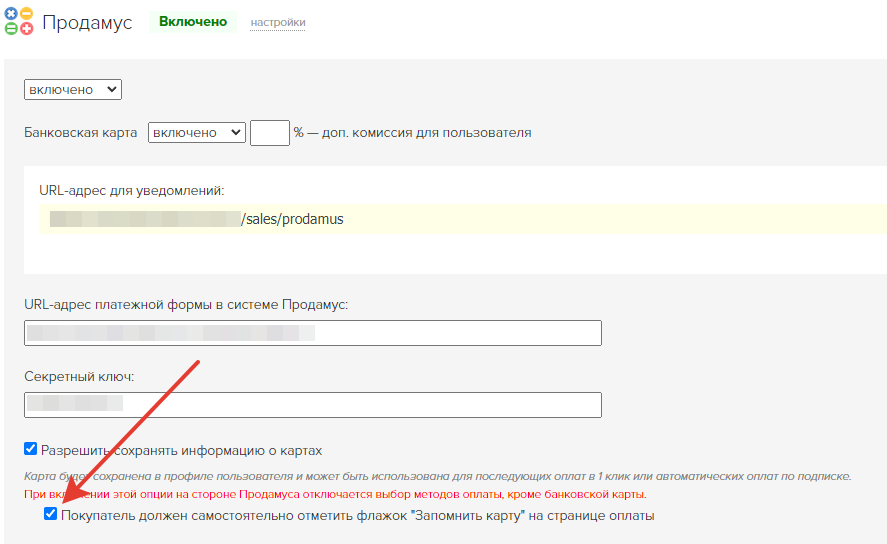The height and width of the screenshot is (544, 887).
Task: Toggle Разрешить сохранять информацию о картах checkbox
Action: click(x=31, y=449)
